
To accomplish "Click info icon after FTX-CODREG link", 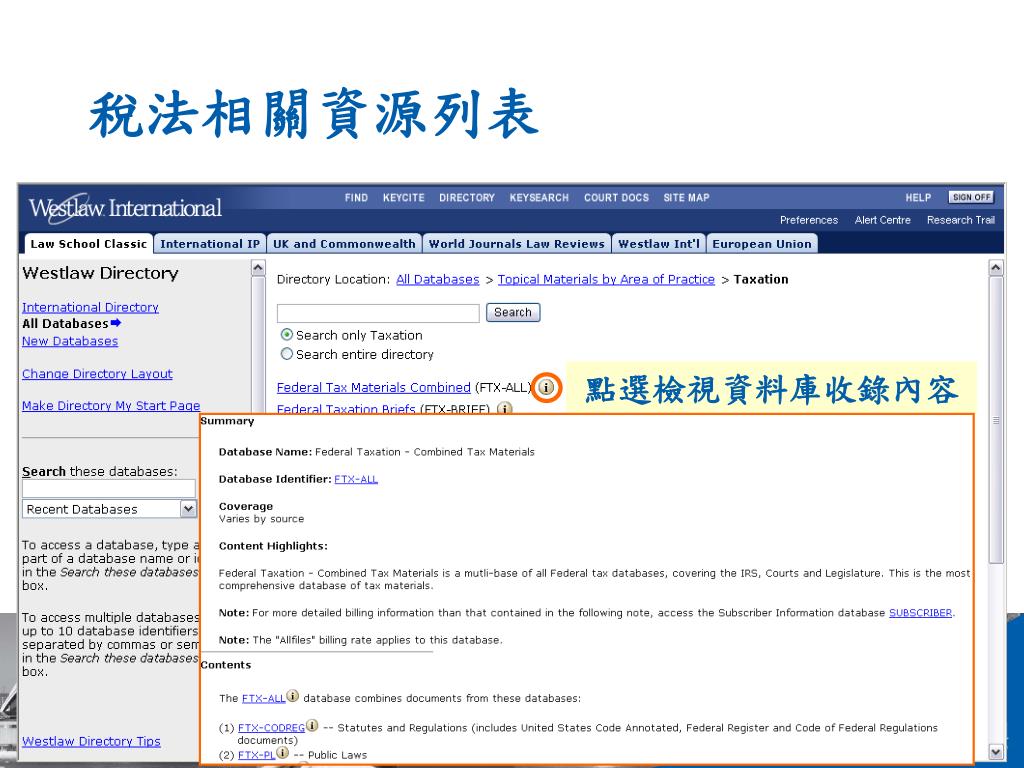I will pyautogui.click(x=312, y=726).
